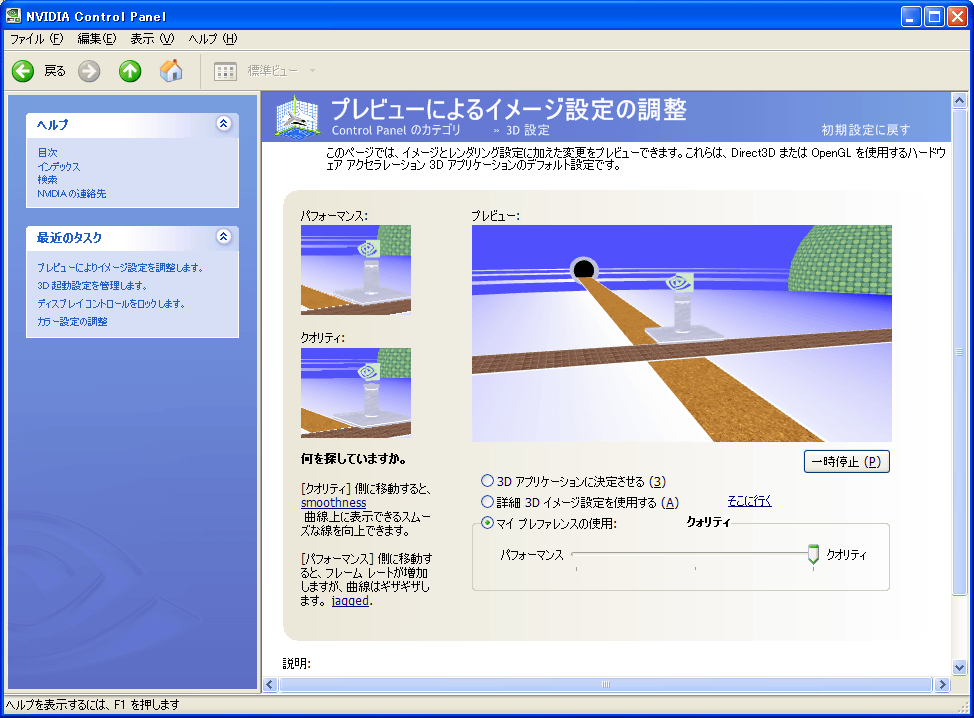Open the ヘルプ (H) menu
The image size is (974, 718).
pos(212,39)
